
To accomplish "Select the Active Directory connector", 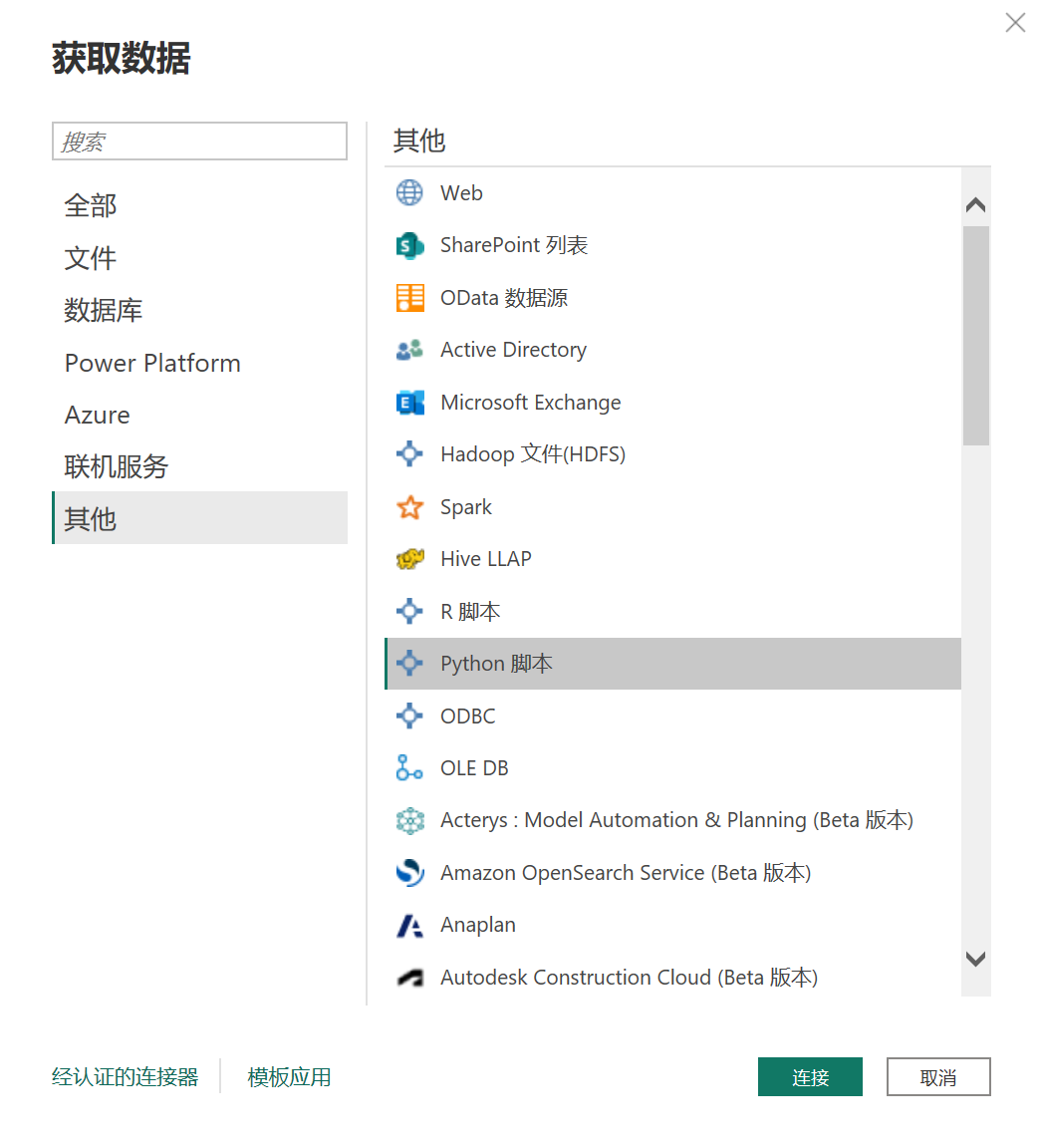I will coord(512,349).
